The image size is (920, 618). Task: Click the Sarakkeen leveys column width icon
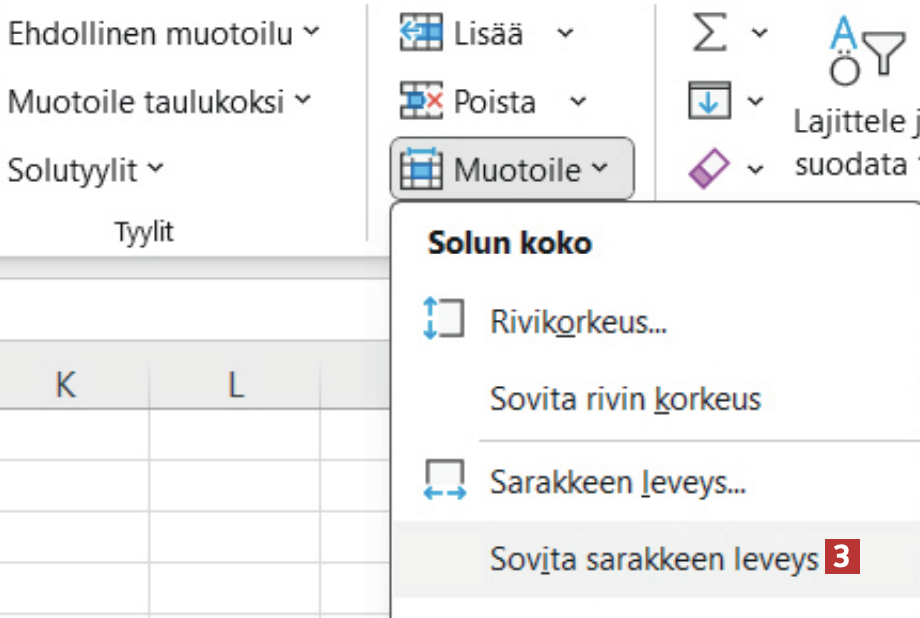click(445, 482)
